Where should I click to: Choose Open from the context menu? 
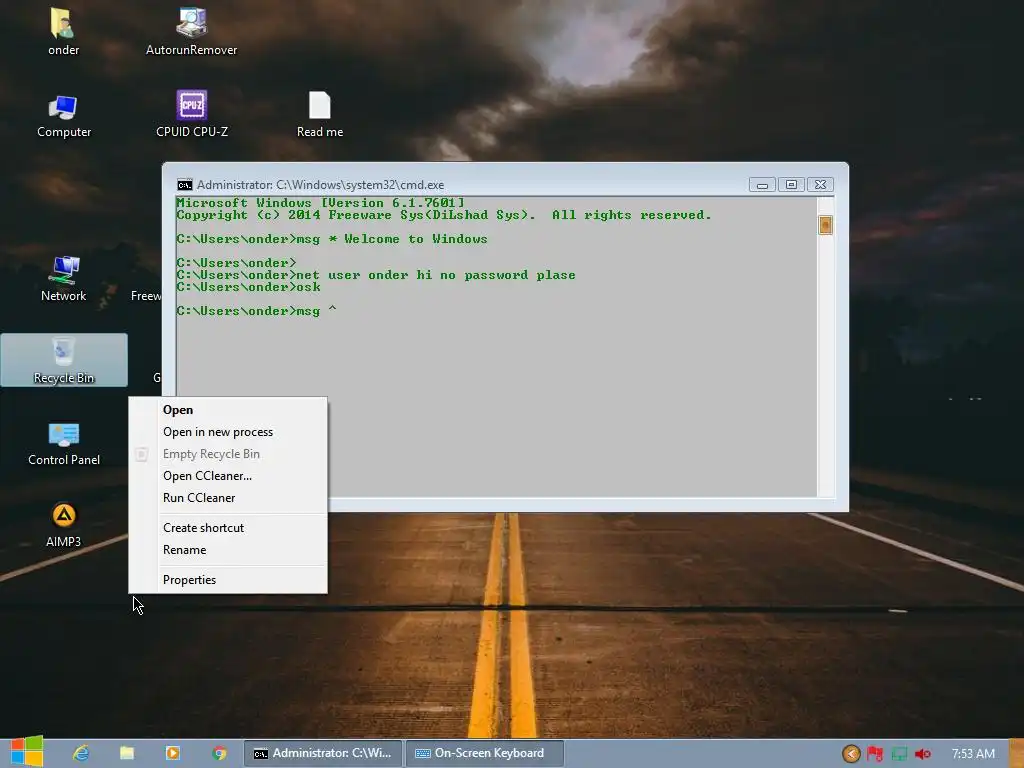228,409
